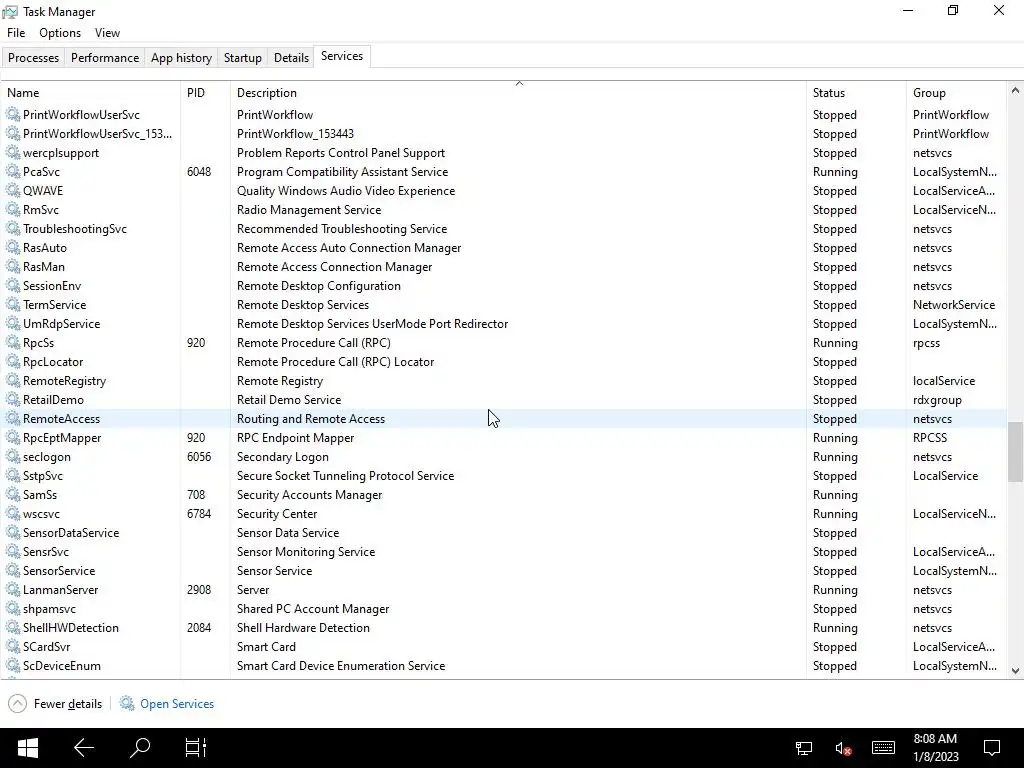Select the RpcEptMapper service row

[x=504, y=438]
